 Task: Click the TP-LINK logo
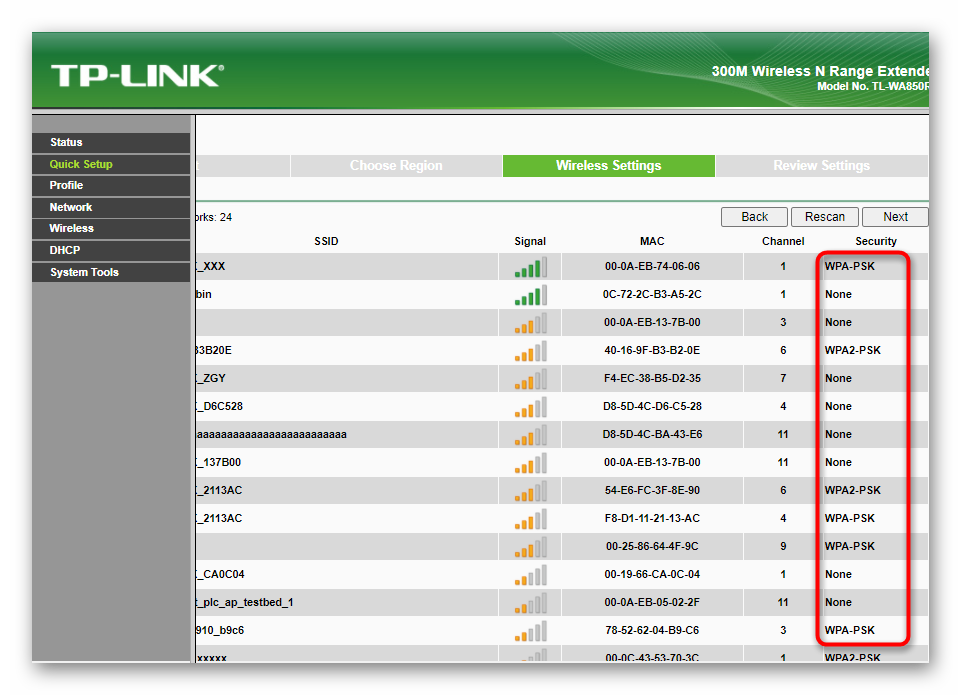coord(137,76)
